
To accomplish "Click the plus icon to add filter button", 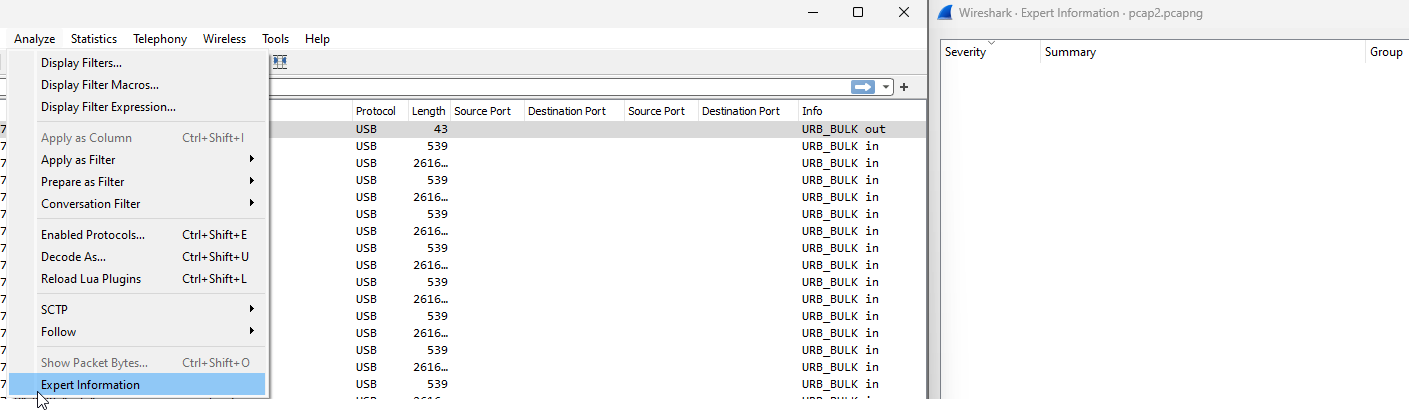I will tap(904, 87).
